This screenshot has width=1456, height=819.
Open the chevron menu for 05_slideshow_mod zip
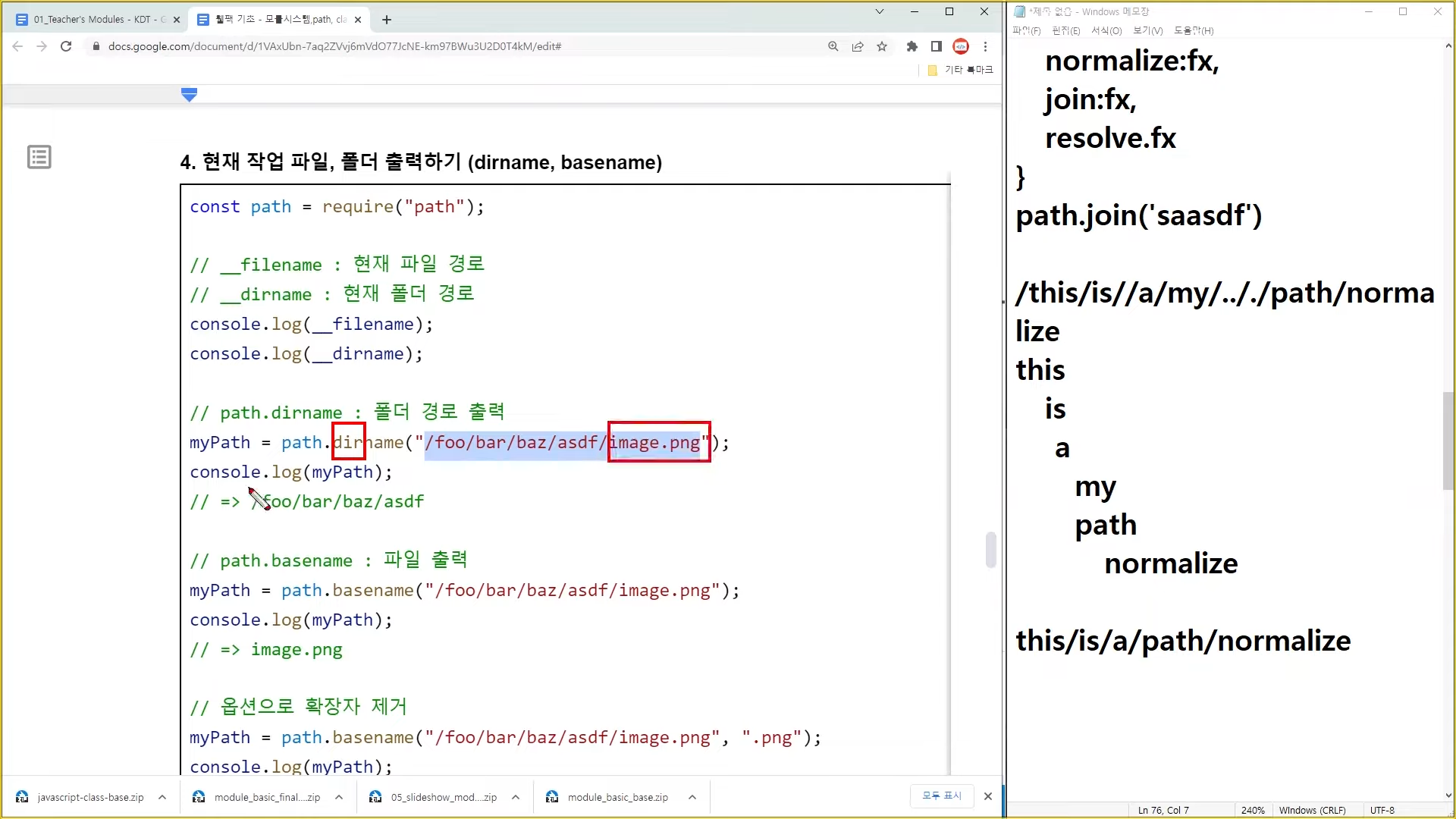(516, 797)
